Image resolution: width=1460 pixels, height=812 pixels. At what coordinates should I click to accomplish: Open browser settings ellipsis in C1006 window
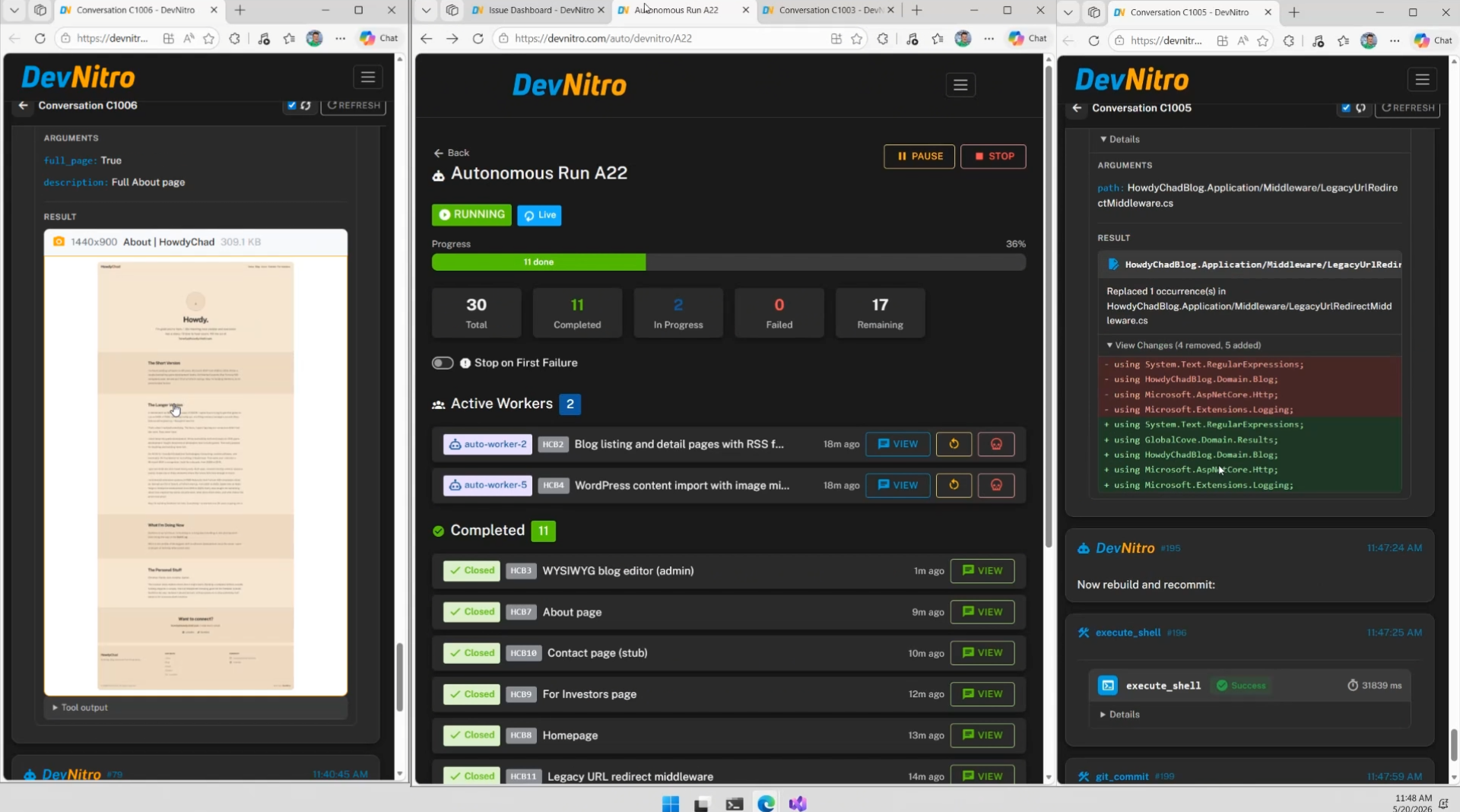click(340, 38)
